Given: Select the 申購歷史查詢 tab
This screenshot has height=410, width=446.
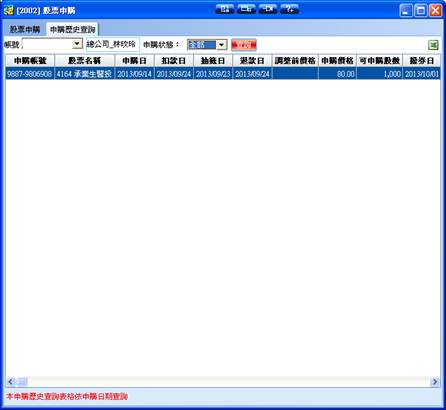Looking at the screenshot, I should tap(73, 29).
